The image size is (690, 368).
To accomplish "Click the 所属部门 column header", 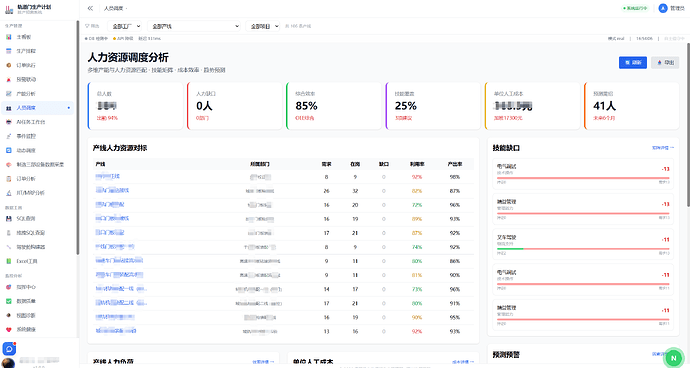I will coord(260,164).
